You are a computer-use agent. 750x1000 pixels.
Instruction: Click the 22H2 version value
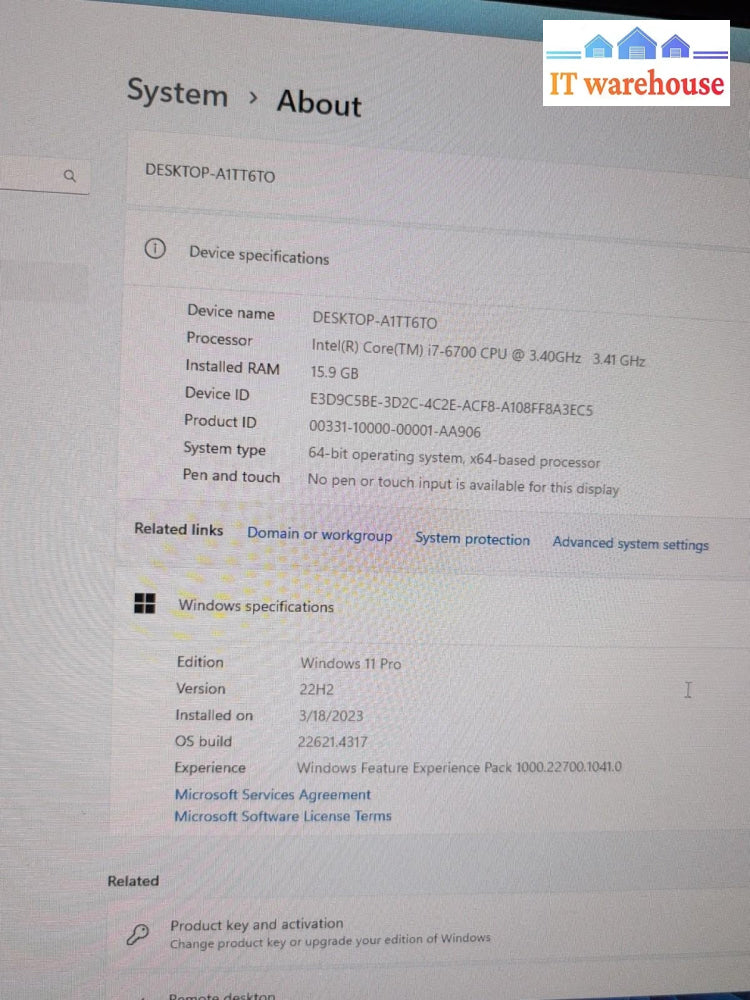coord(316,689)
